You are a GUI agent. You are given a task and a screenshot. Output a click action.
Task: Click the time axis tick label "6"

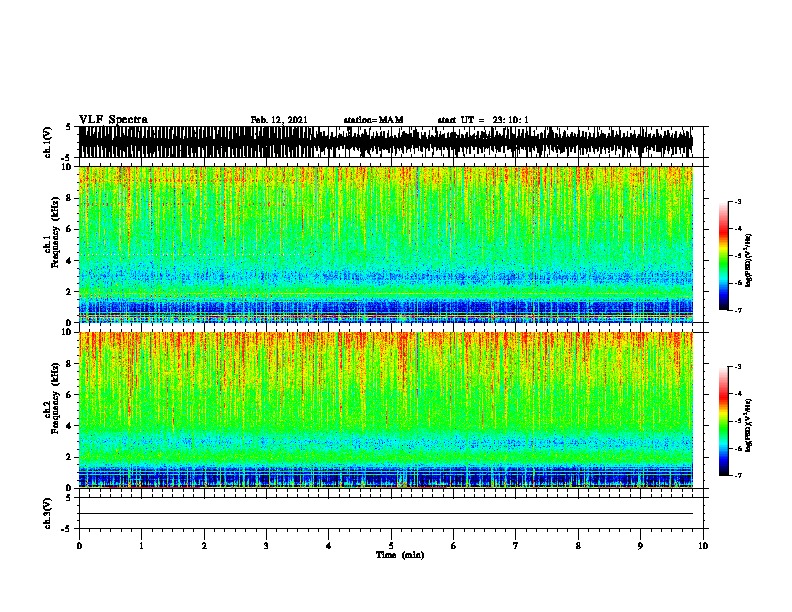coord(454,546)
